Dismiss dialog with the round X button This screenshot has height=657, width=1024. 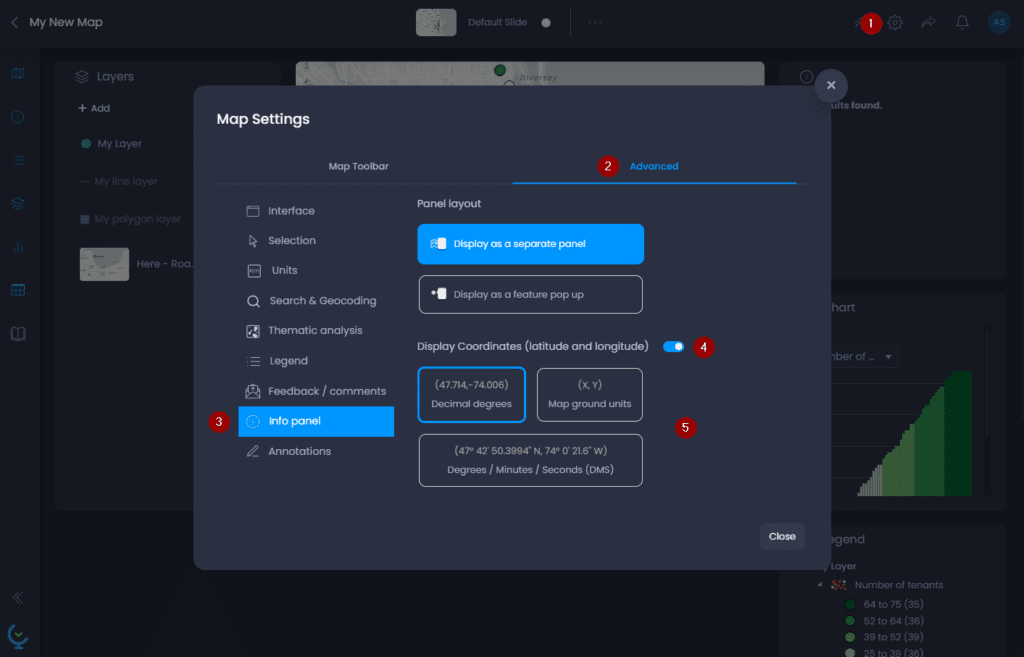click(x=831, y=86)
